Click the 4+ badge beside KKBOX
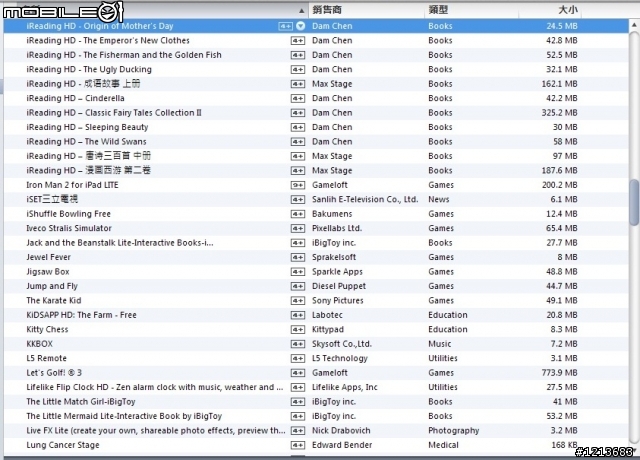The width and height of the screenshot is (640, 460). point(298,344)
